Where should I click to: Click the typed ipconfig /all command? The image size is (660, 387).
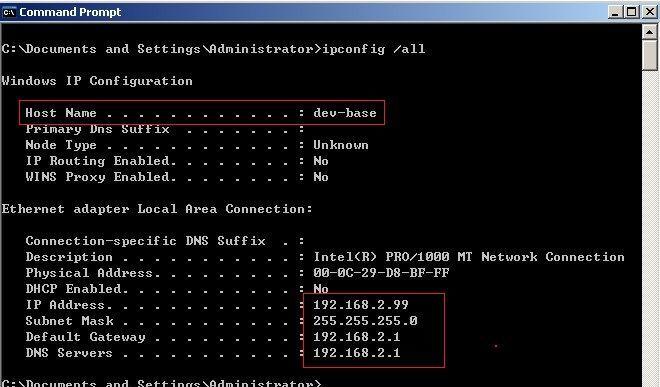[x=374, y=49]
